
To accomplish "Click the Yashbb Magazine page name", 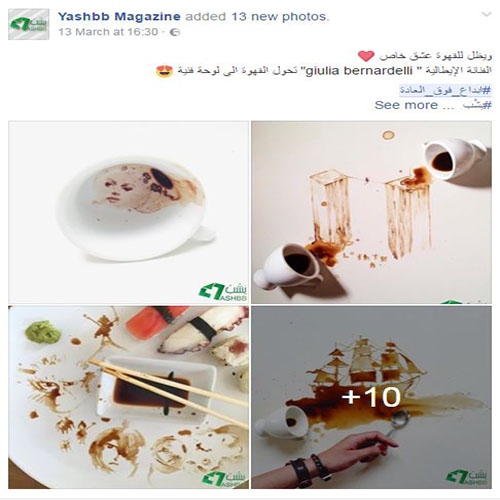I will pos(119,16).
